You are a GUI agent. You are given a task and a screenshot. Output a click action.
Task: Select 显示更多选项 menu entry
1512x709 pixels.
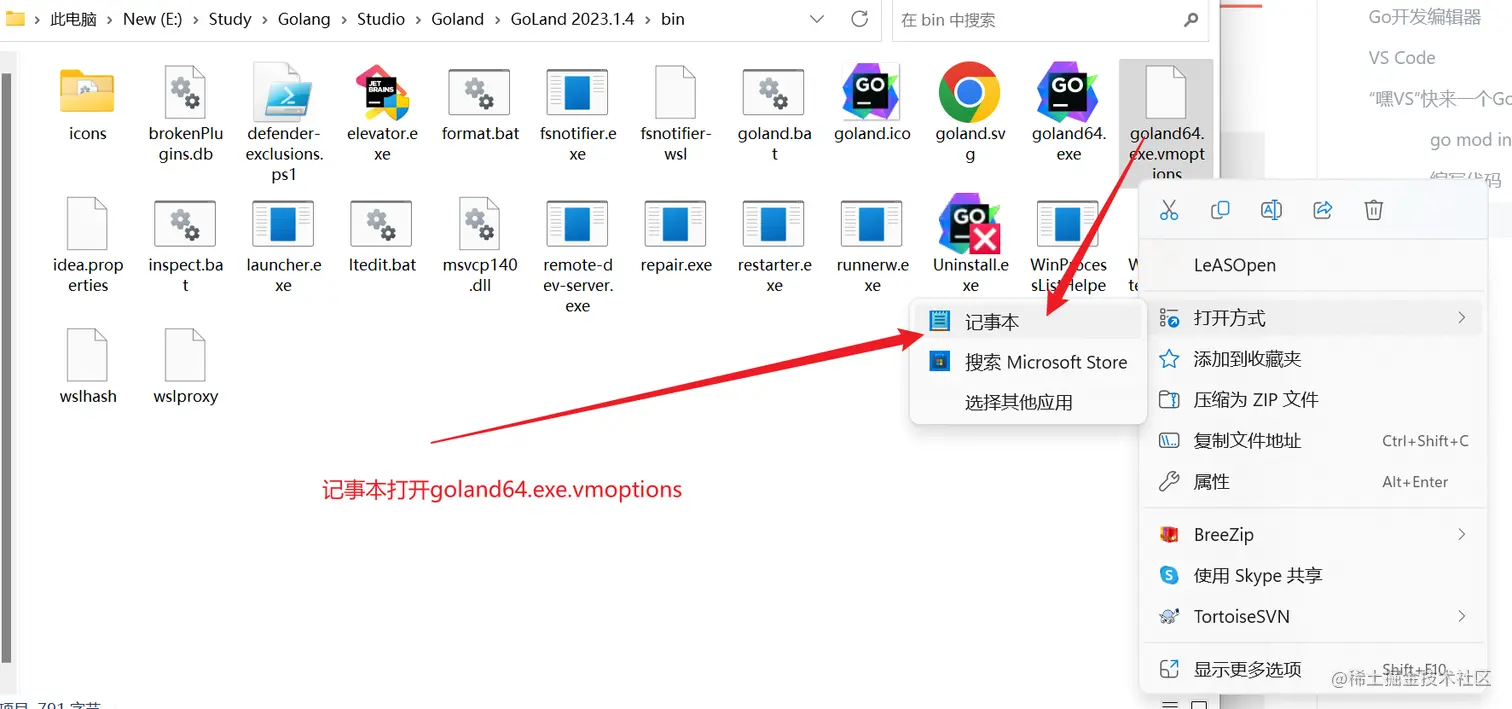point(1312,669)
